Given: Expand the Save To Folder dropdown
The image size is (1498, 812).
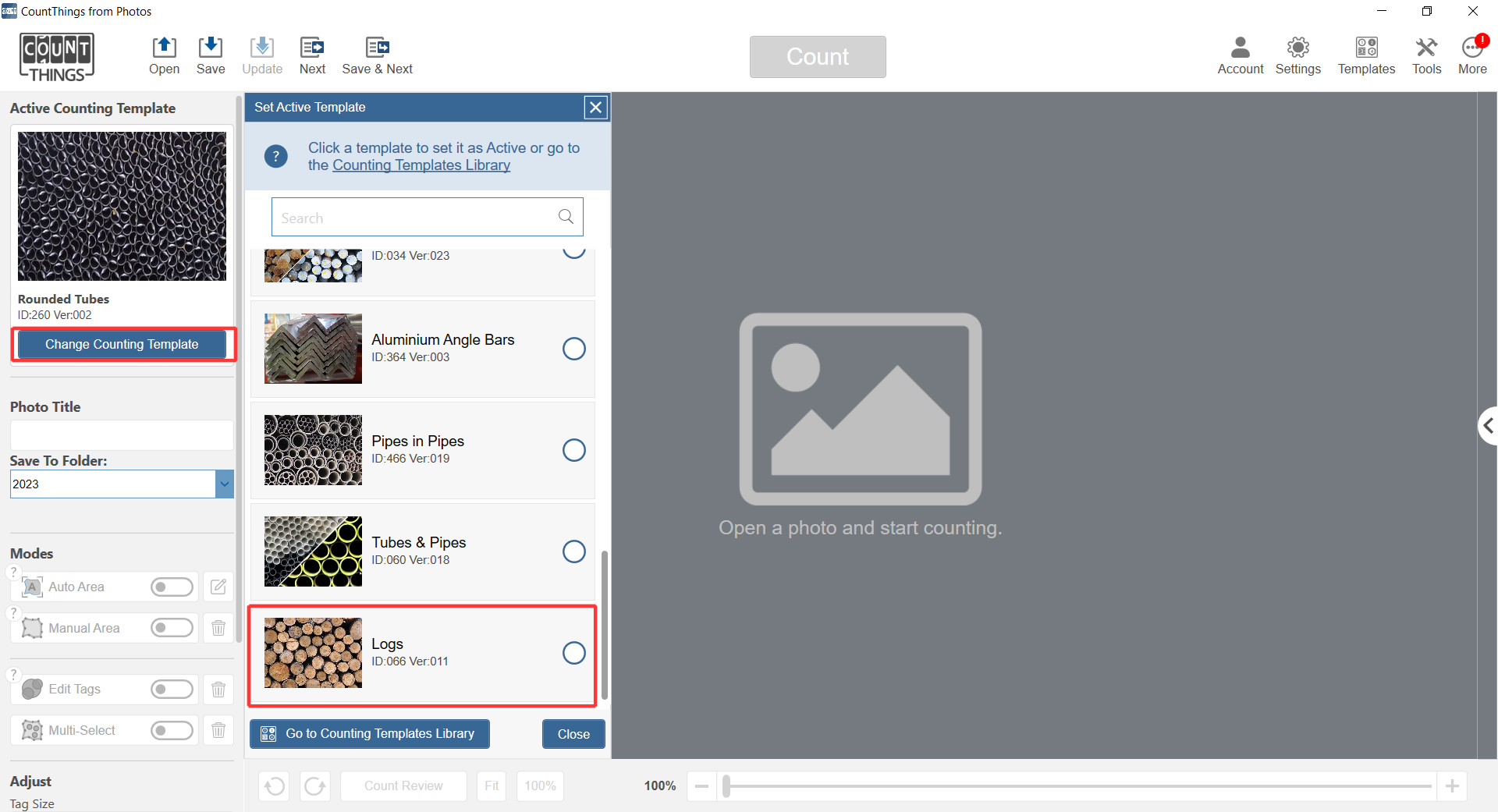Looking at the screenshot, I should [224, 484].
